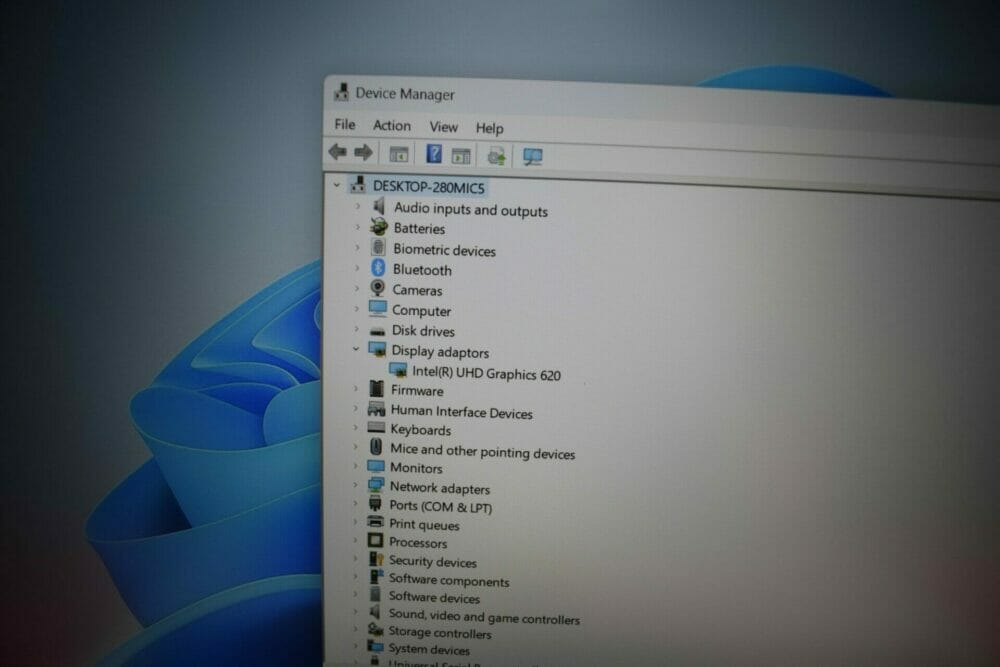
Task: Open the File menu
Action: (345, 124)
